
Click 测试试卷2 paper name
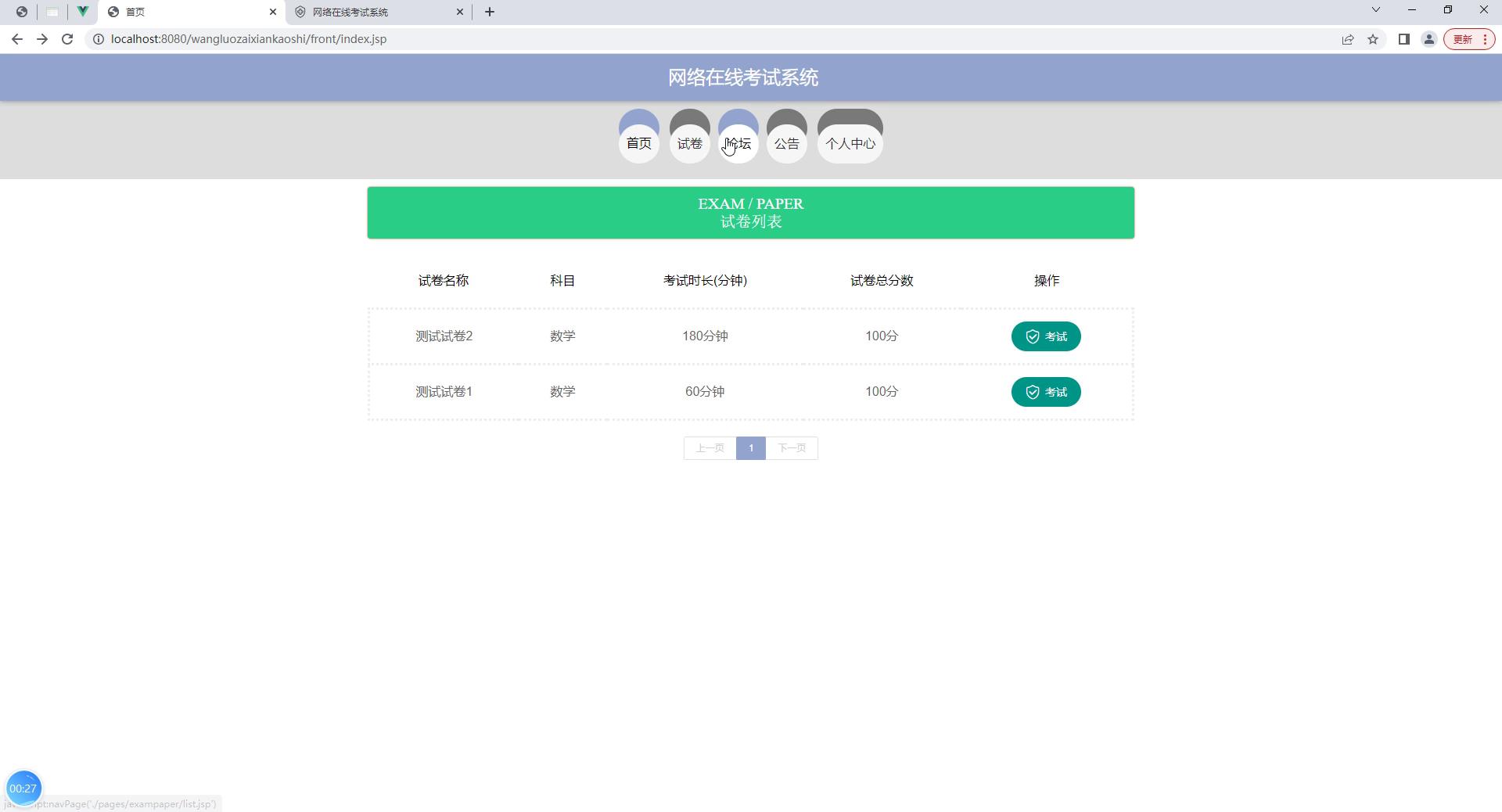[x=444, y=336]
